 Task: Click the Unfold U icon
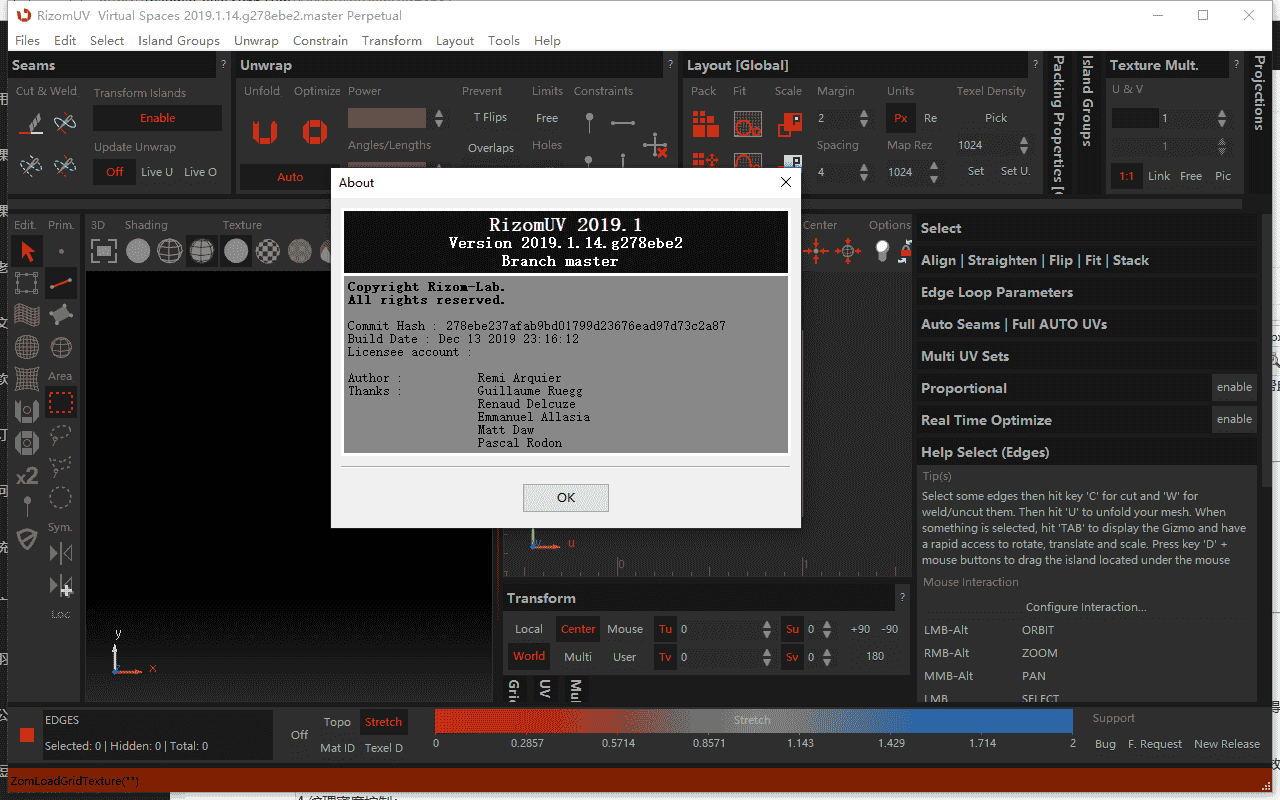[x=264, y=131]
